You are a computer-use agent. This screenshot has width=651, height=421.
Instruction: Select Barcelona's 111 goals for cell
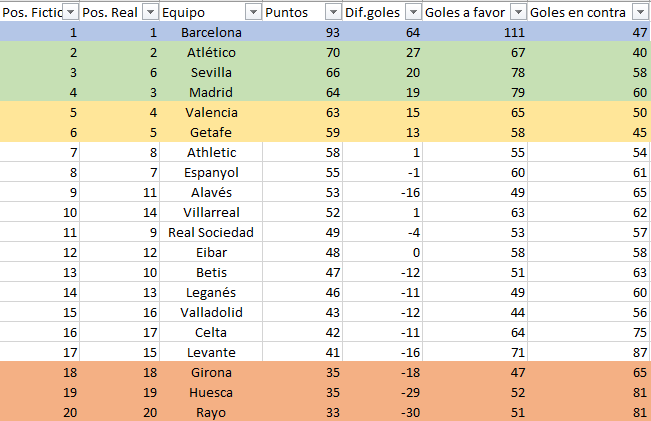[475, 32]
